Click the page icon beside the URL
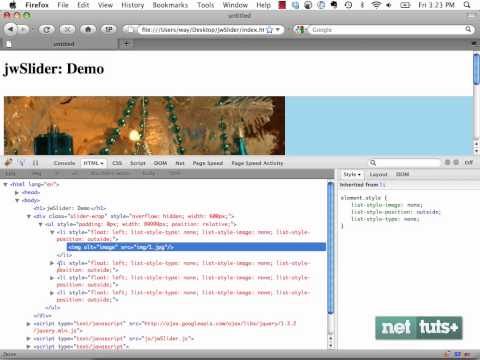Image resolution: width=480 pixels, height=360 pixels. click(131, 30)
